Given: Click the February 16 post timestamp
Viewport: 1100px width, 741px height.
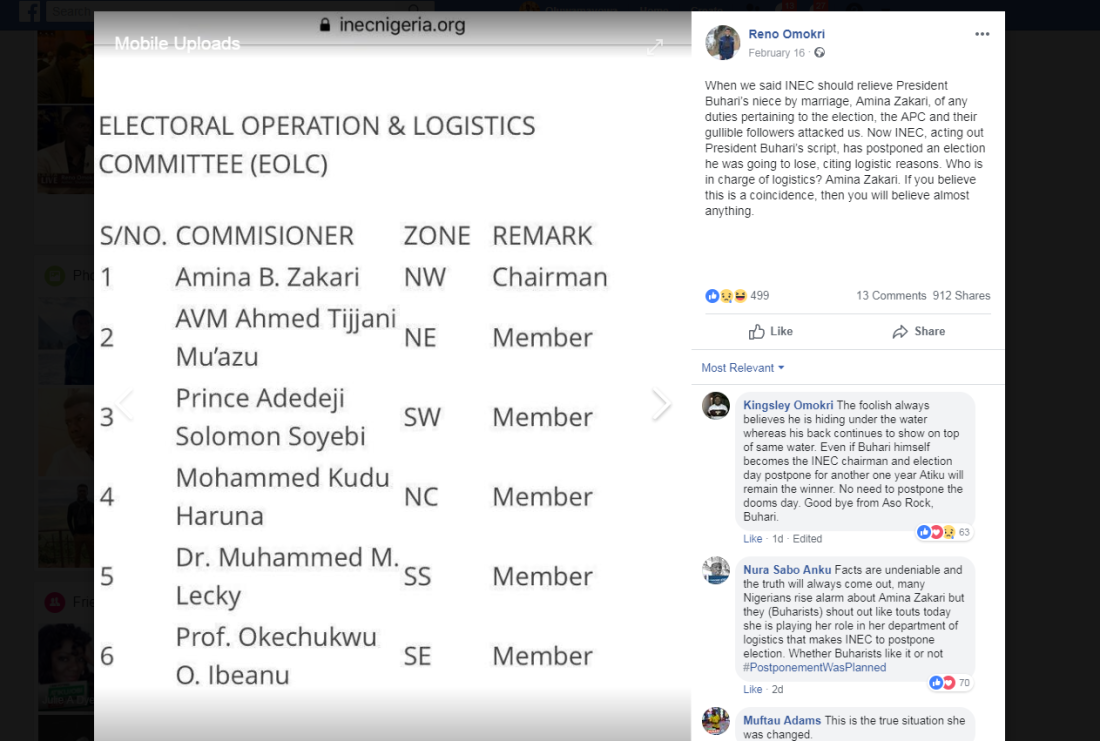Looking at the screenshot, I should [x=776, y=53].
